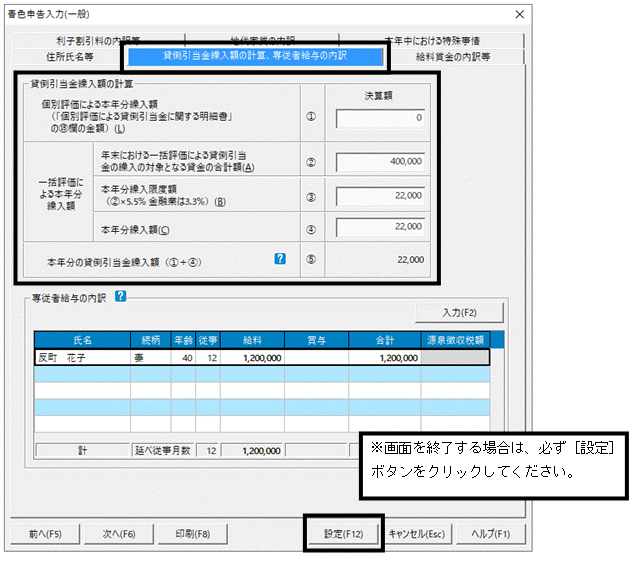Focus field ① 個別評価による本年分繰入額
The width and height of the screenshot is (642, 562).
(x=380, y=118)
